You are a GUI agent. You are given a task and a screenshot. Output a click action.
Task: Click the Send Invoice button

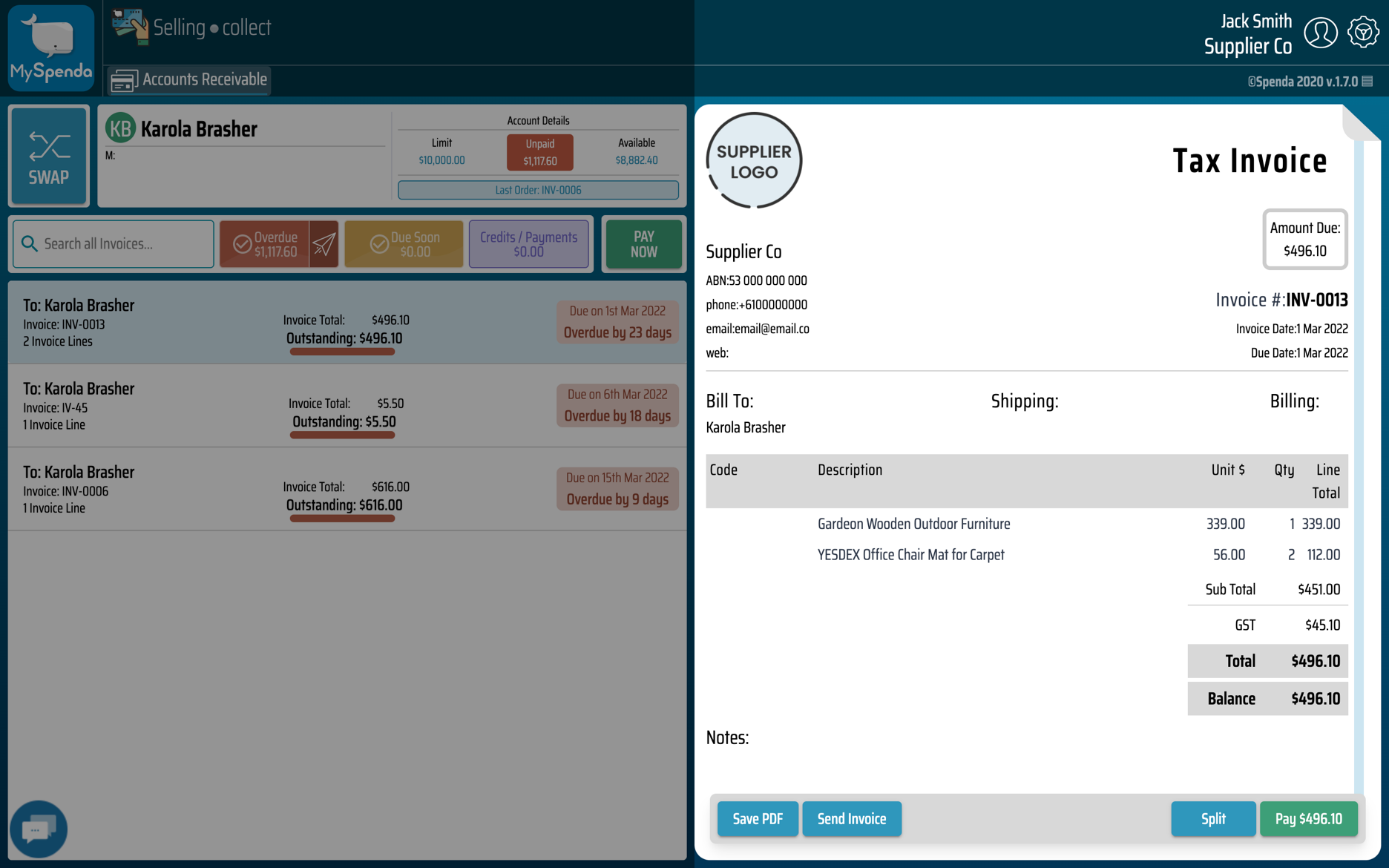852,819
